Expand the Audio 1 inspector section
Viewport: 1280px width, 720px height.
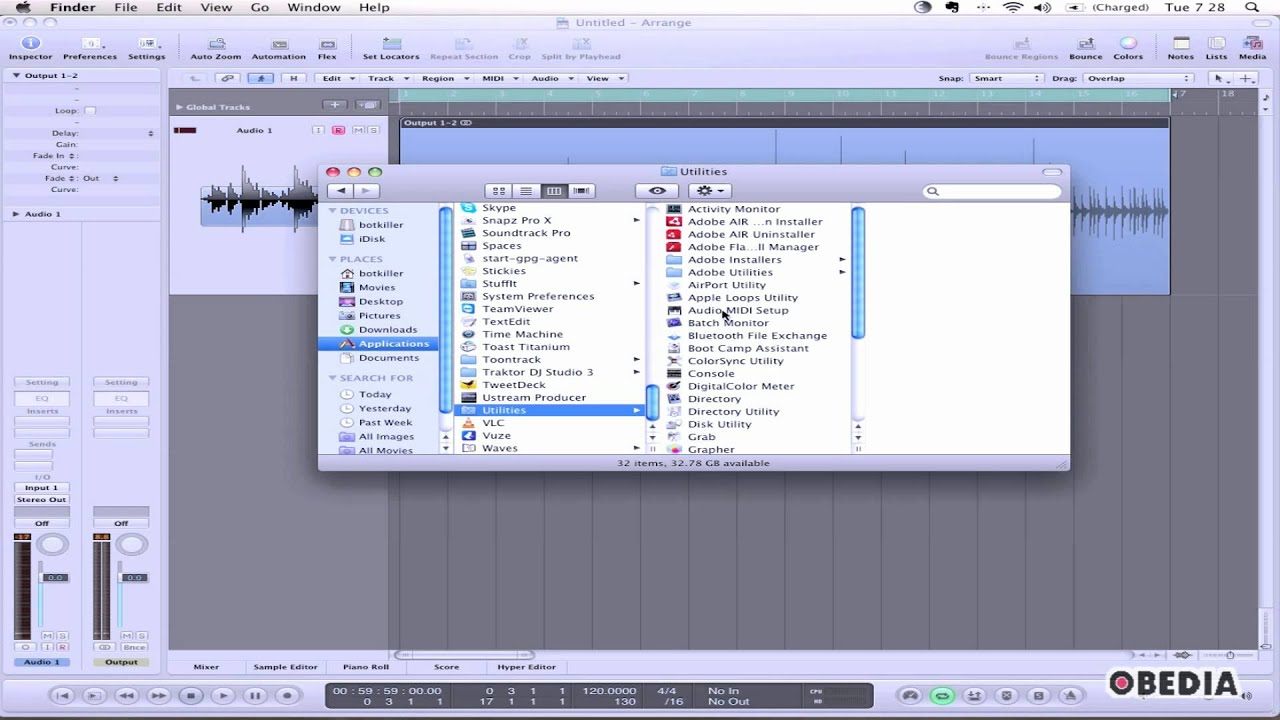(x=16, y=214)
